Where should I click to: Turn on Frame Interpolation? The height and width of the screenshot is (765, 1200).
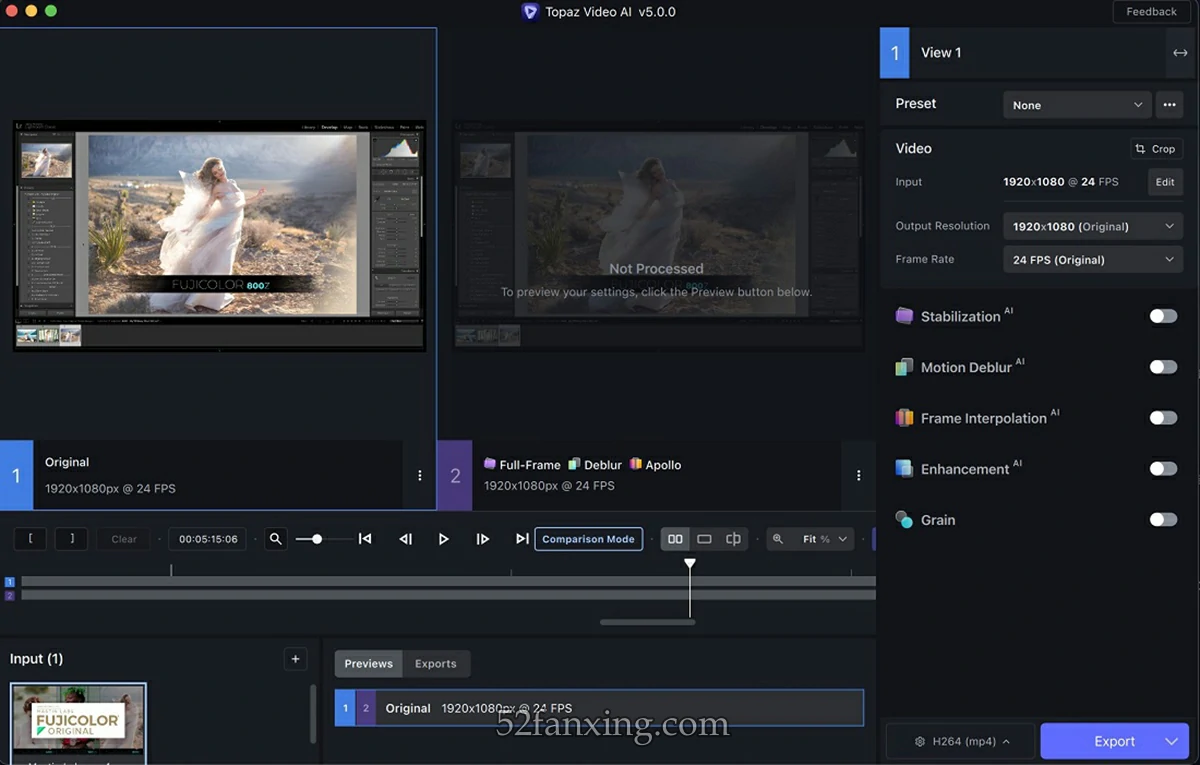[x=1163, y=418]
